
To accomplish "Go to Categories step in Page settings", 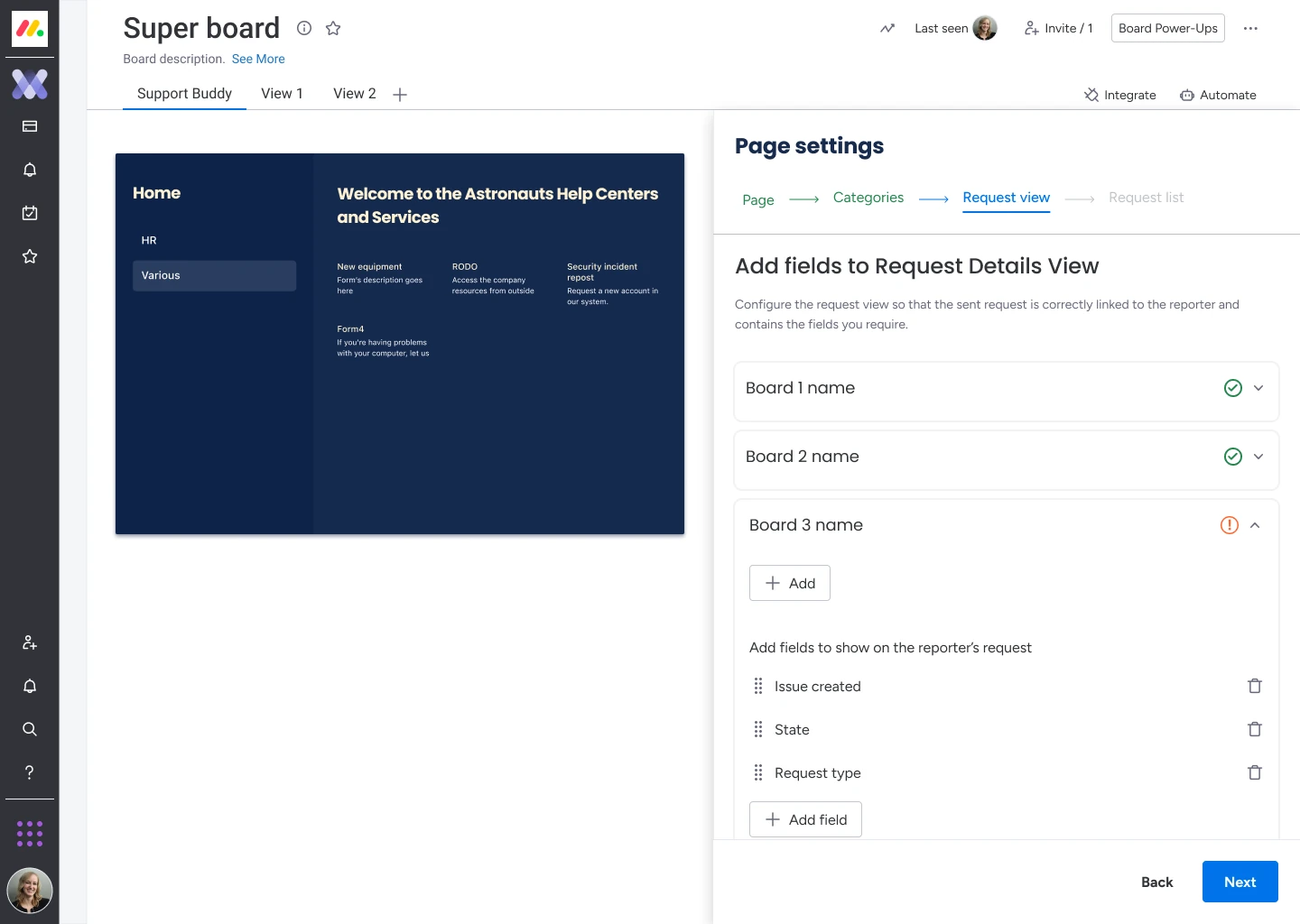I will (x=868, y=198).
